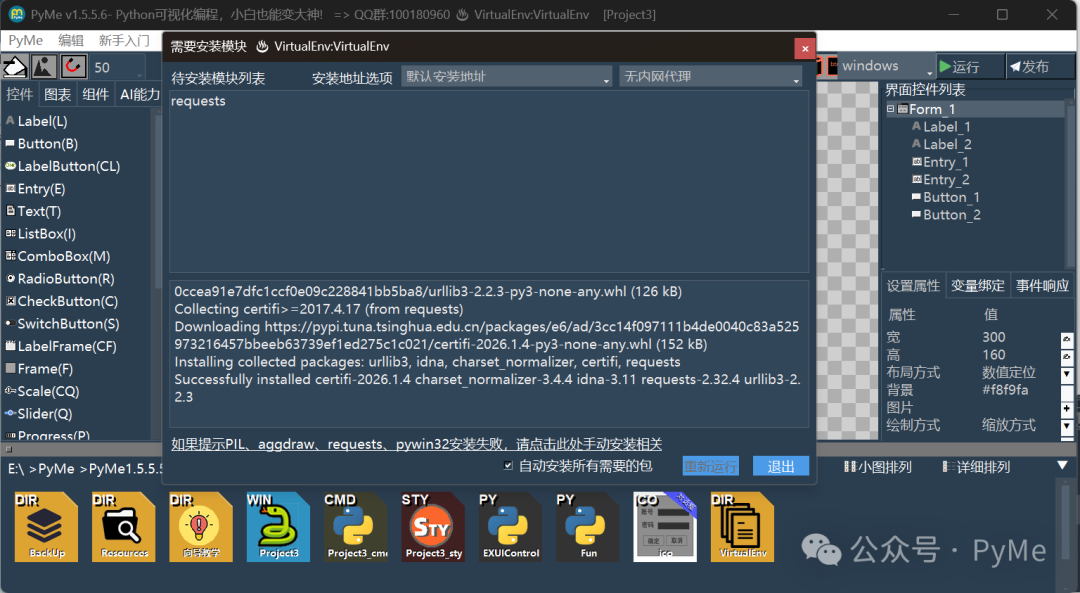Switch to 设置属性 tab
Image resolution: width=1080 pixels, height=593 pixels.
tap(913, 286)
